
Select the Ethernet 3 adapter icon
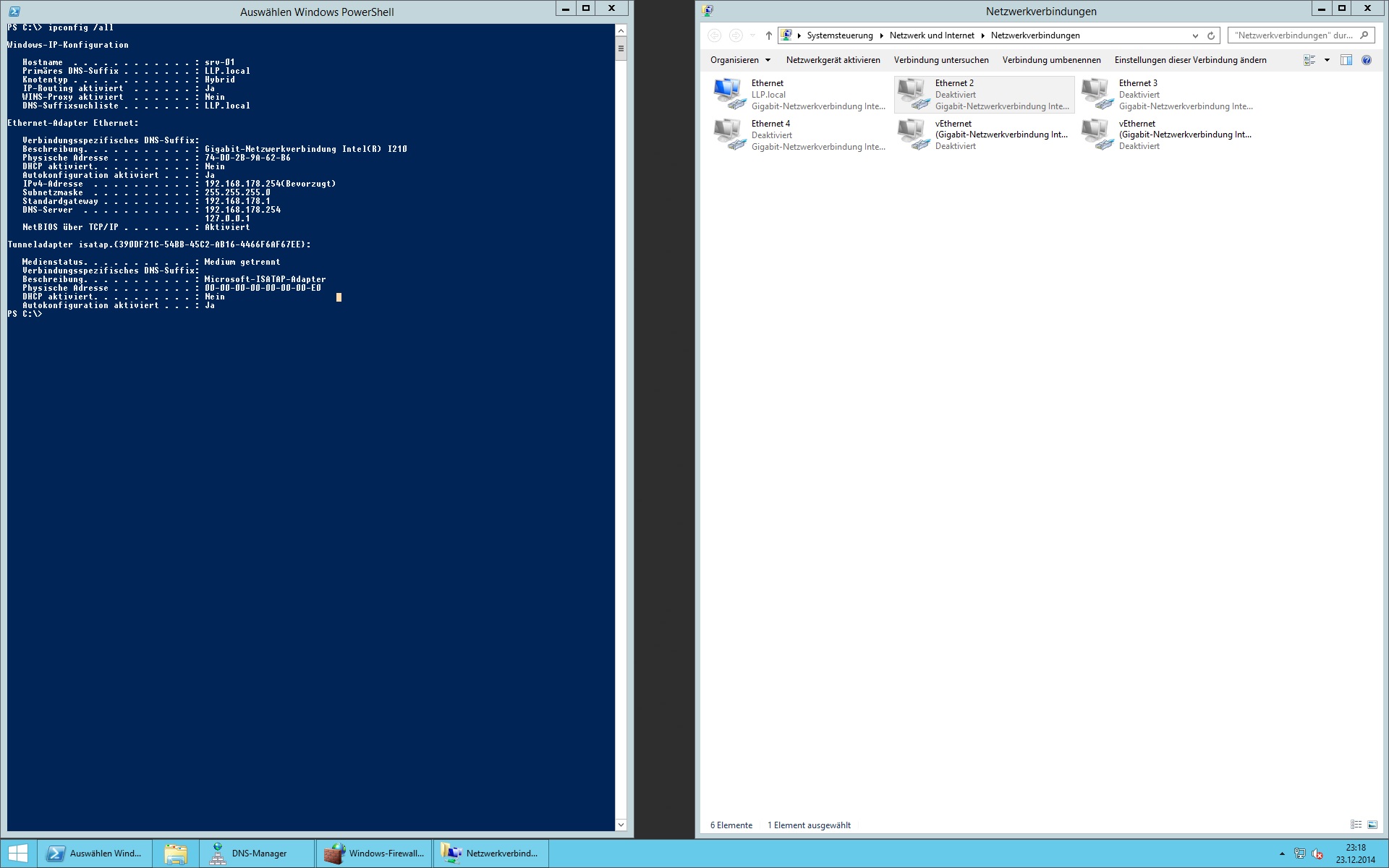click(1096, 94)
